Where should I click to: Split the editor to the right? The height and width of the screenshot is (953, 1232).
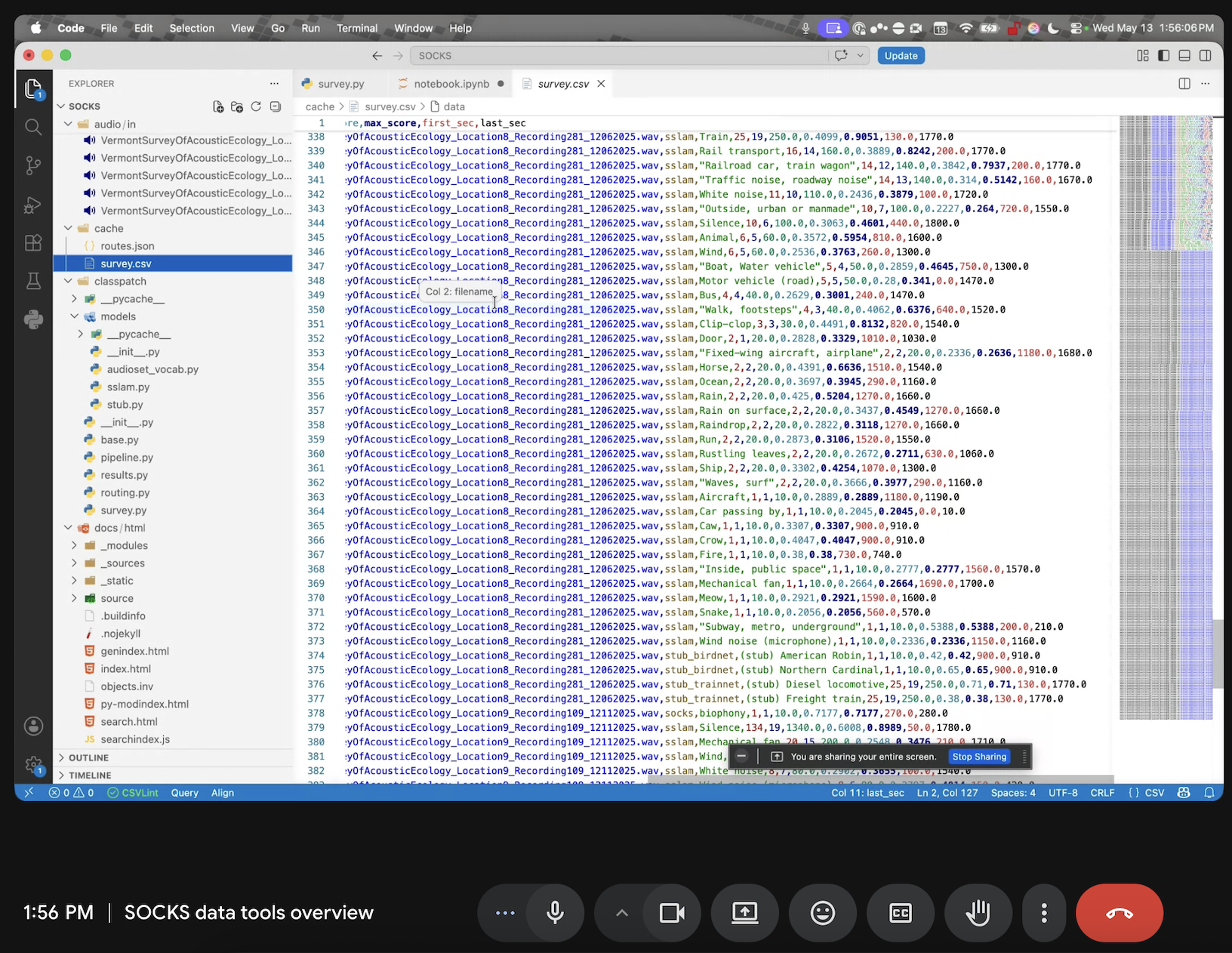coord(1184,84)
